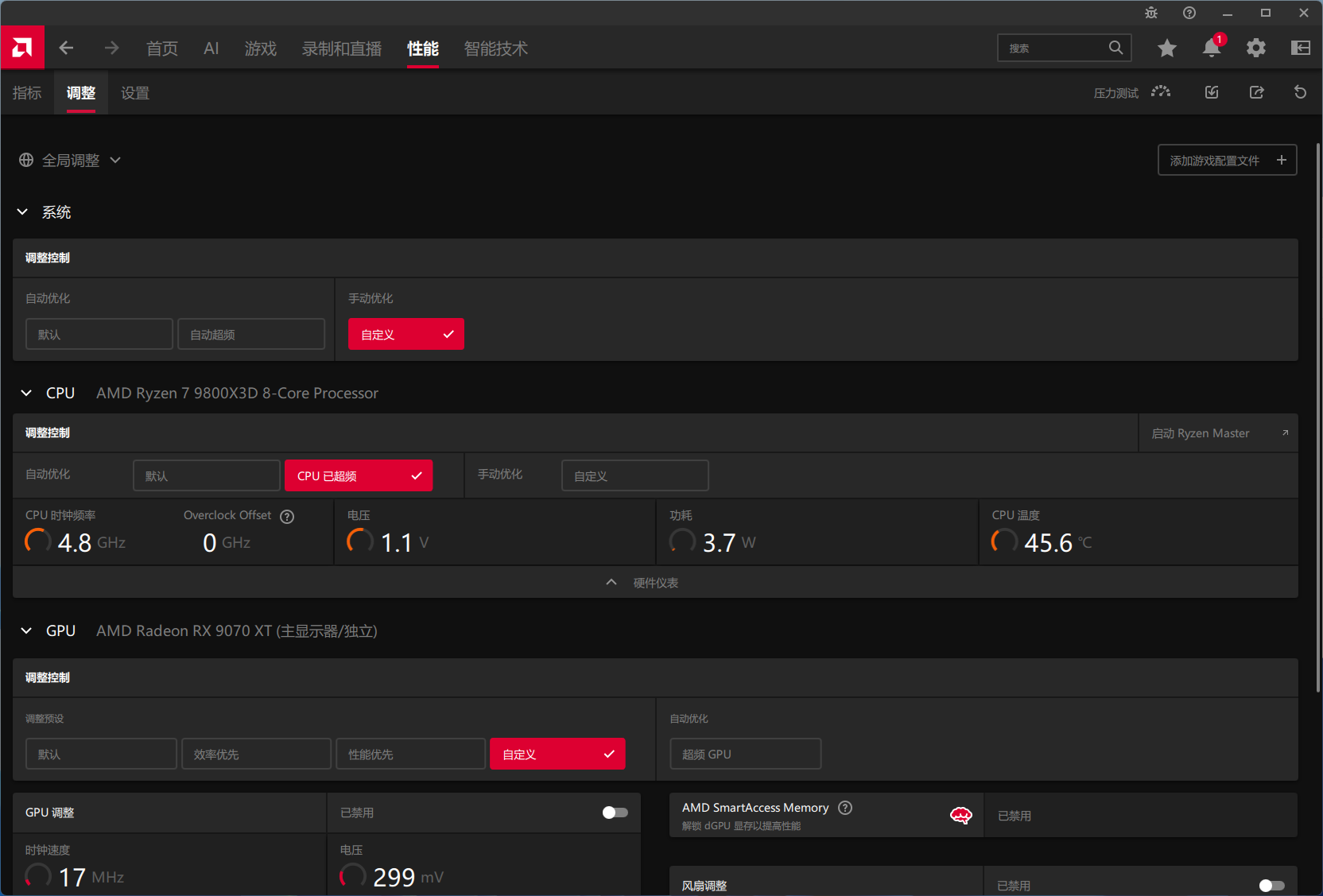Image resolution: width=1323 pixels, height=896 pixels.
Task: Toggle 风扇调整 switch
Action: coord(1271,886)
